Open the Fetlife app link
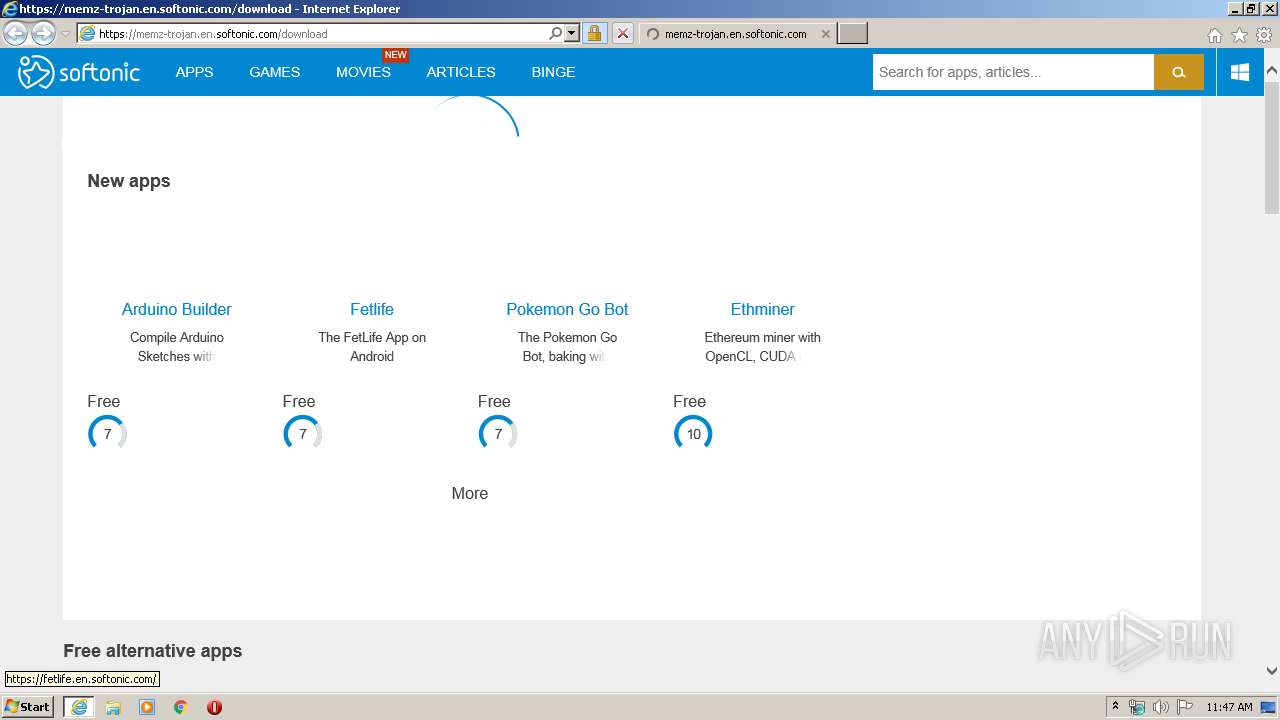The width and height of the screenshot is (1280, 720). pos(372,309)
